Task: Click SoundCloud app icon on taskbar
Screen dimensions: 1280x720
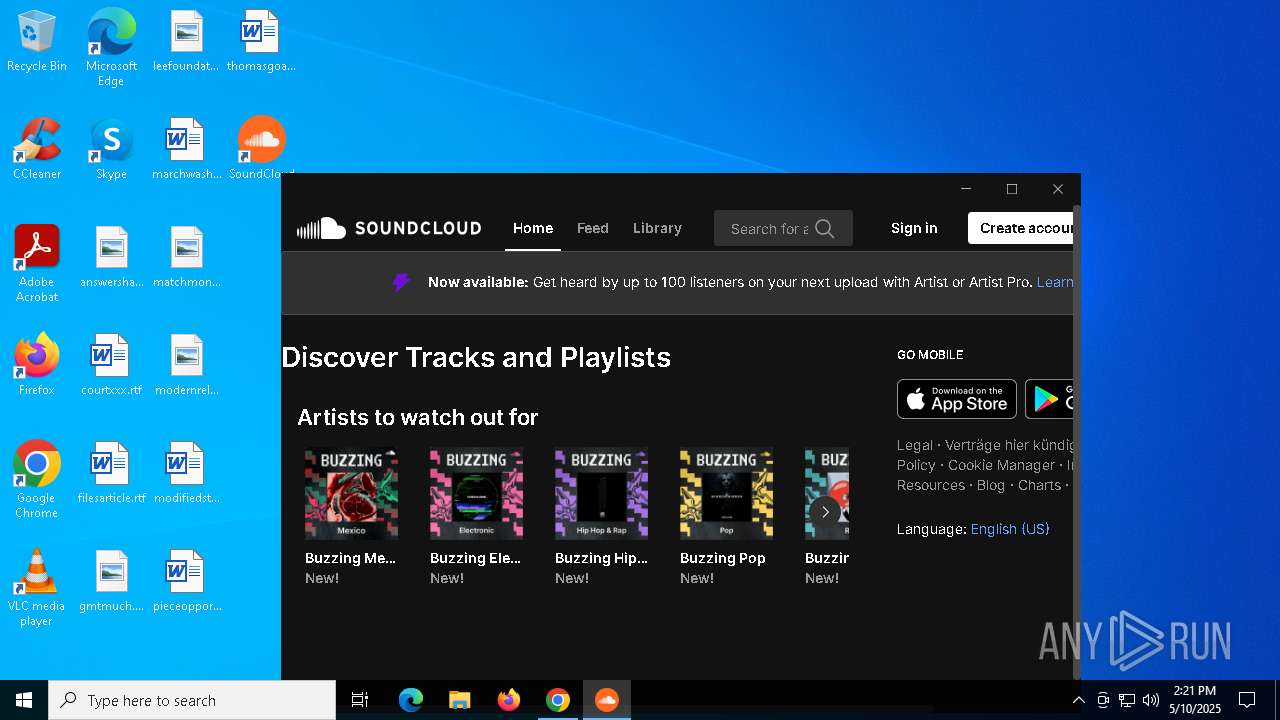Action: pyautogui.click(x=607, y=700)
